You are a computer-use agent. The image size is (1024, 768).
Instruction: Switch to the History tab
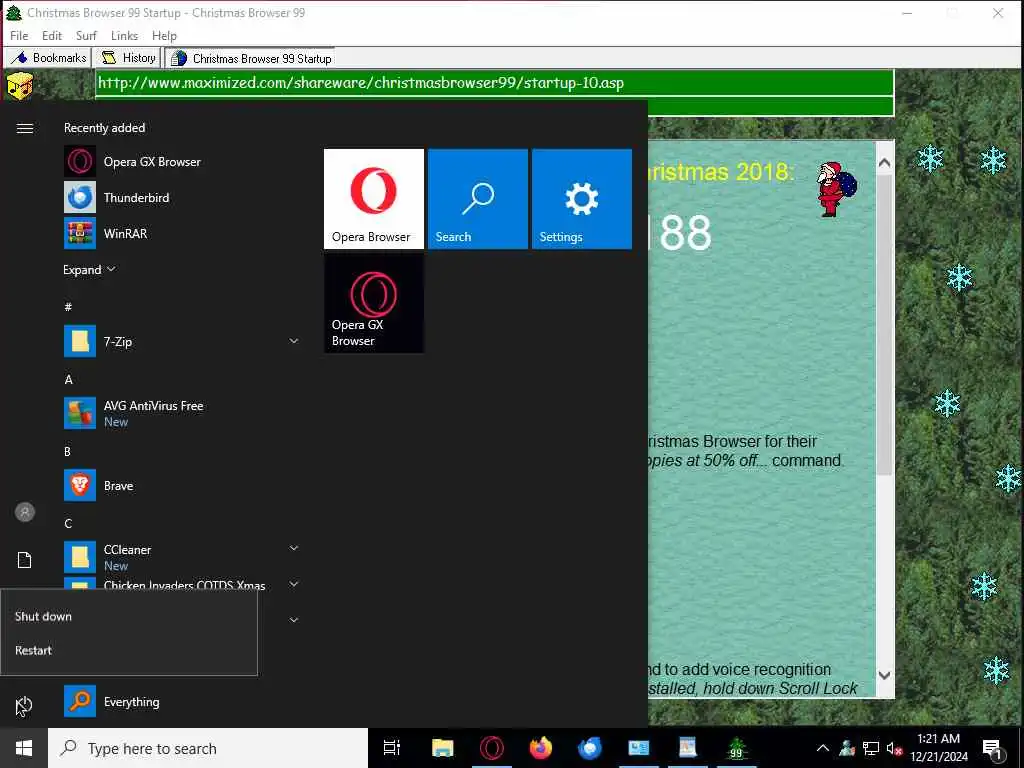pyautogui.click(x=129, y=57)
